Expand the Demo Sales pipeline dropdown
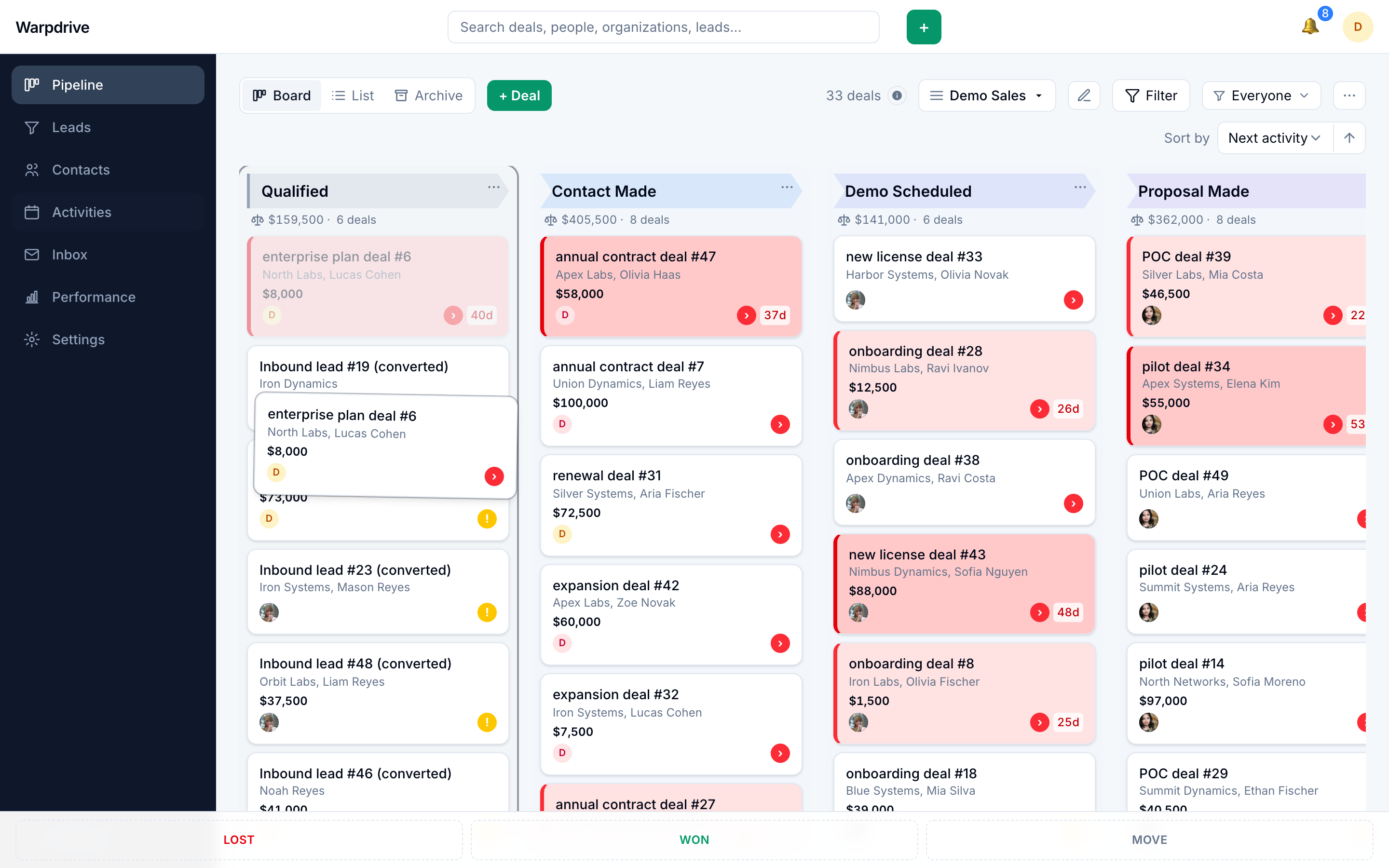 point(986,95)
